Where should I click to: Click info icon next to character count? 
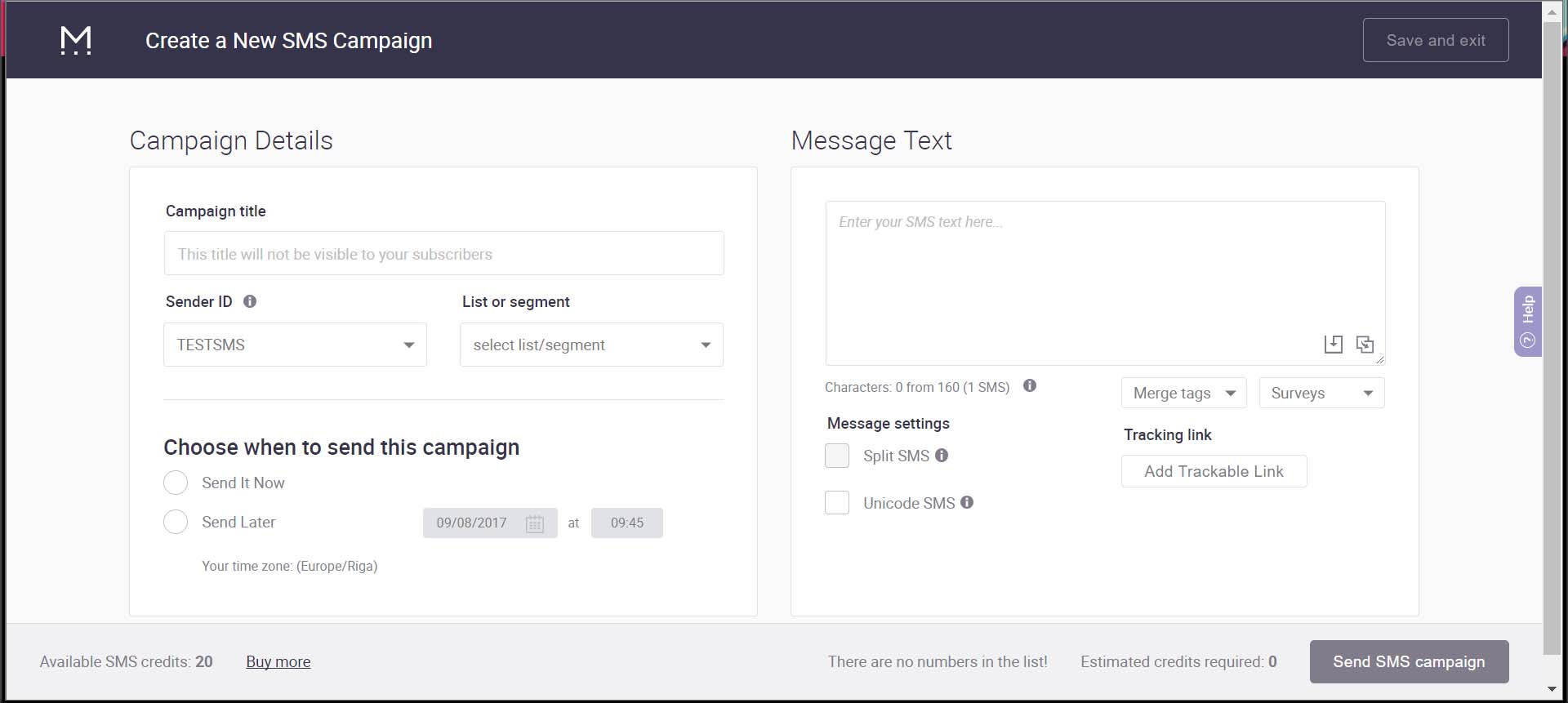coord(1030,385)
